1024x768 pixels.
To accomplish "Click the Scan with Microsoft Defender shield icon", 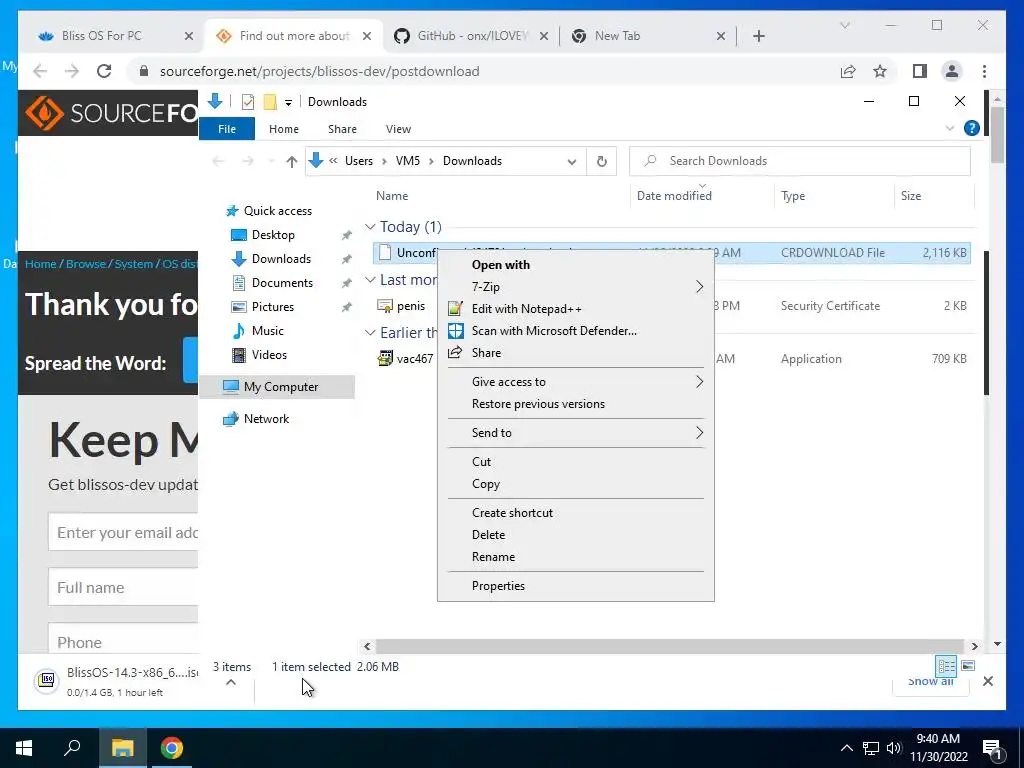I will click(456, 331).
